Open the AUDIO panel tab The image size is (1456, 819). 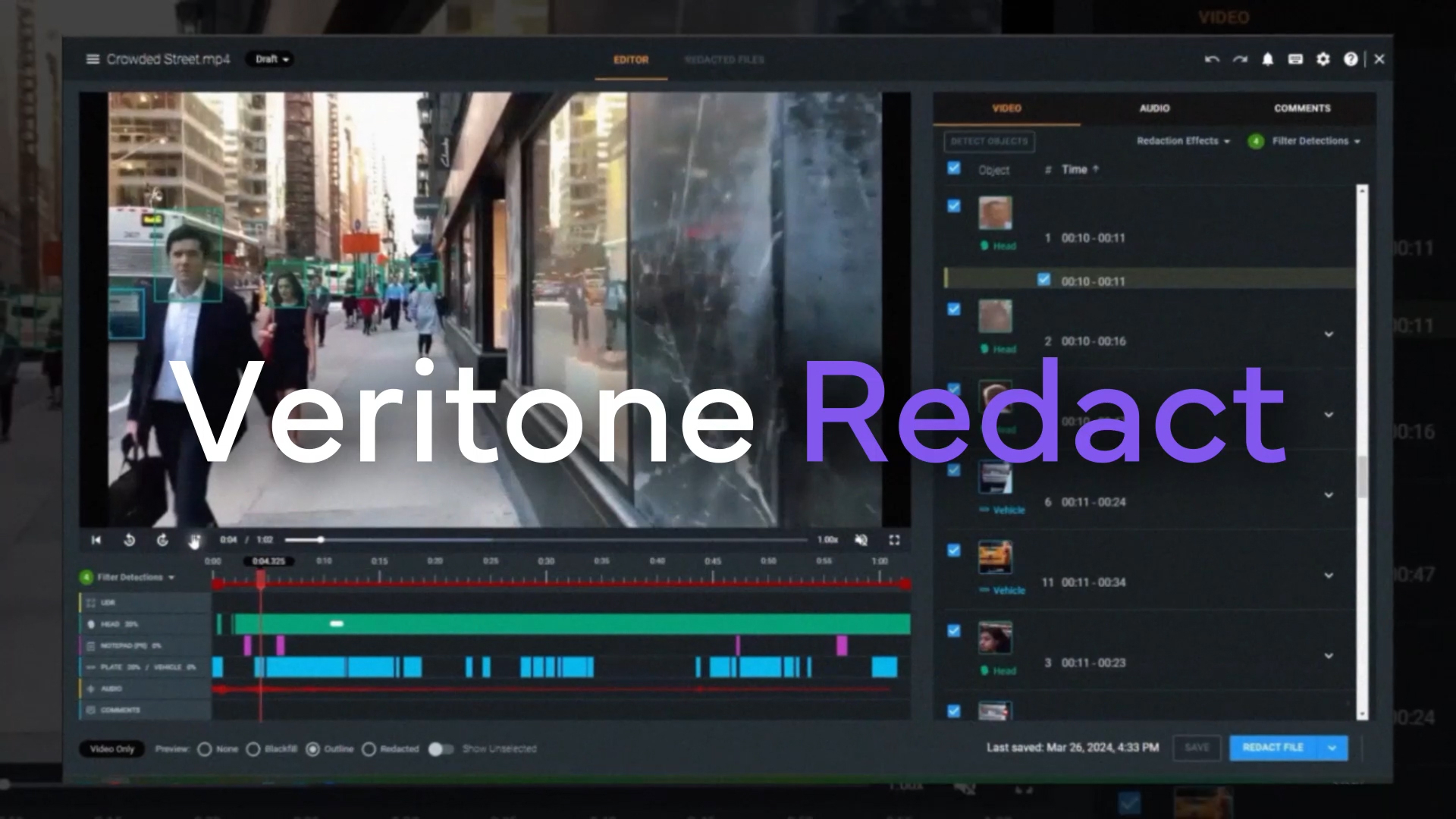tap(1154, 108)
